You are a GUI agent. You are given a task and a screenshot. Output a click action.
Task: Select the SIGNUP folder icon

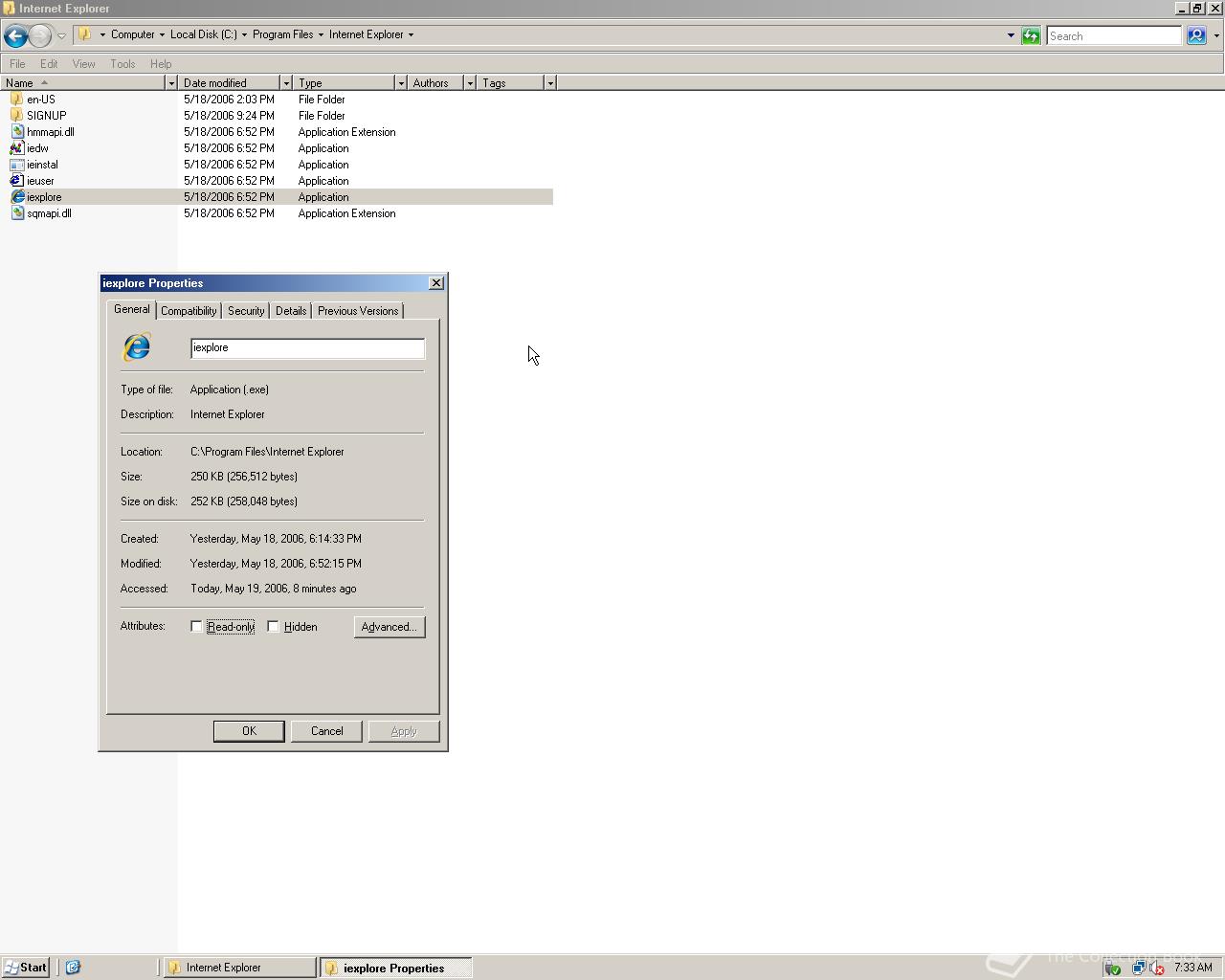point(16,116)
